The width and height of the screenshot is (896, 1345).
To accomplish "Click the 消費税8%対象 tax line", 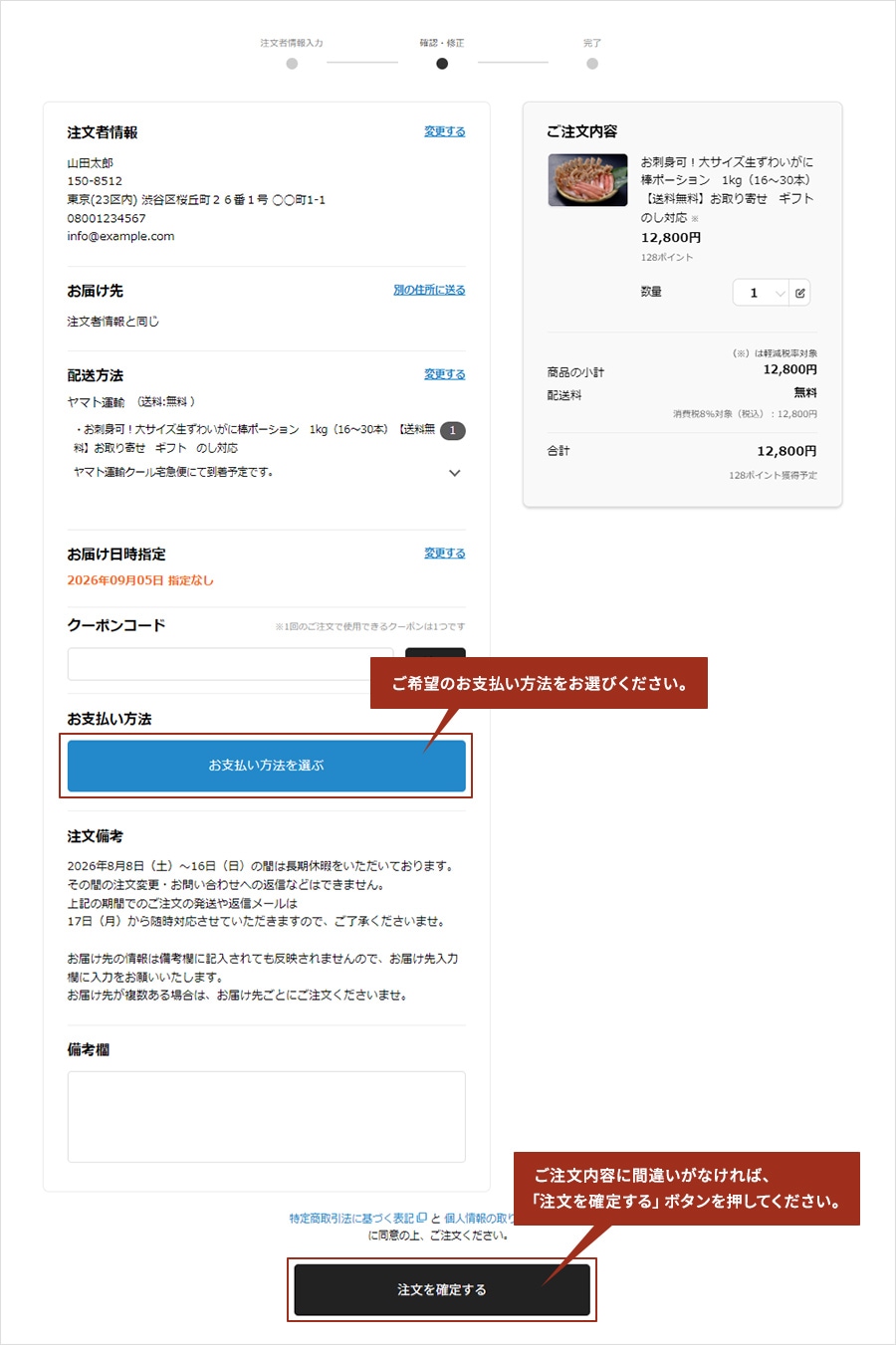I will [x=745, y=414].
